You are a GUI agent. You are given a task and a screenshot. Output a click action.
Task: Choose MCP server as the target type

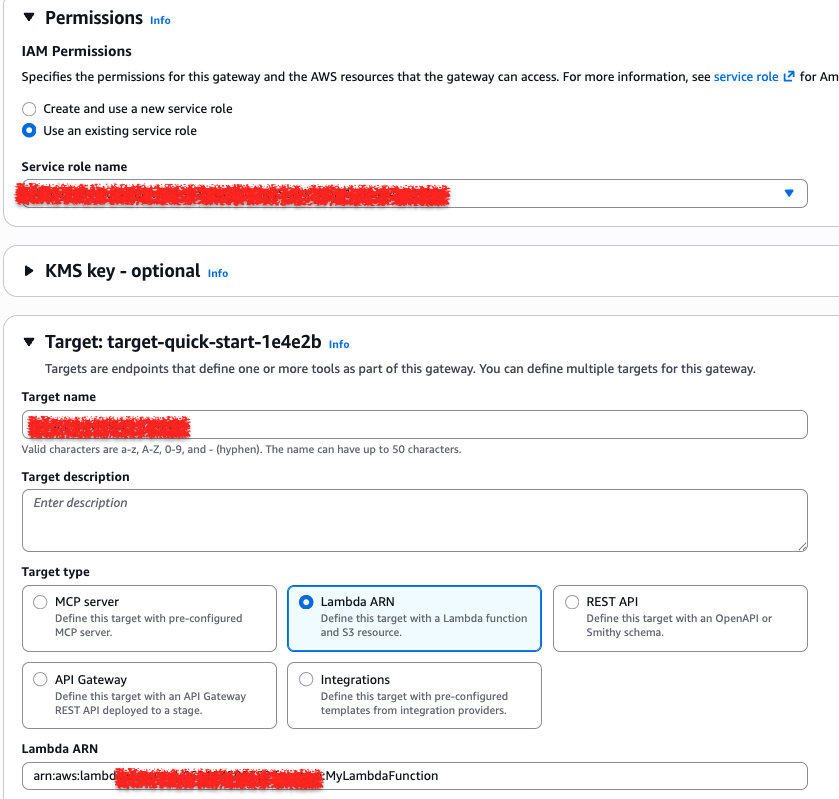(40, 601)
